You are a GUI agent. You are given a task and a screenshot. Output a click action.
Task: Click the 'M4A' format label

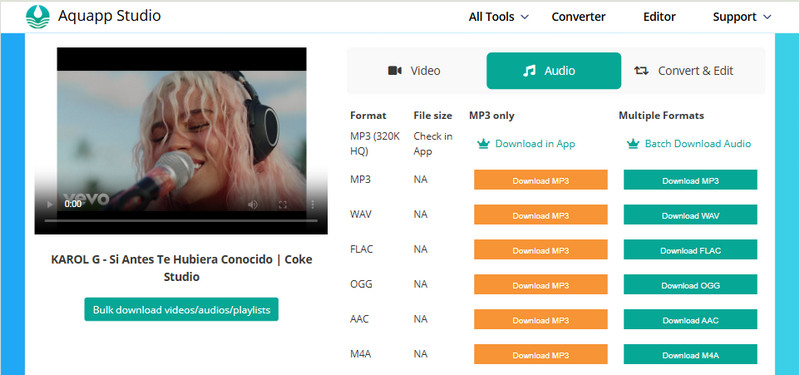pyautogui.click(x=361, y=354)
